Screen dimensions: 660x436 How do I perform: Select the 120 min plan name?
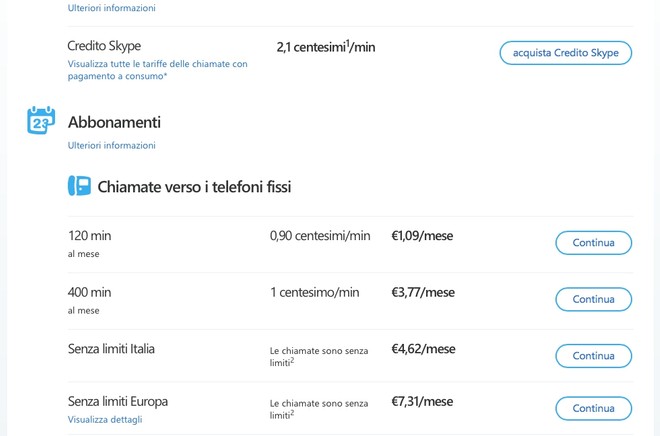pos(90,236)
